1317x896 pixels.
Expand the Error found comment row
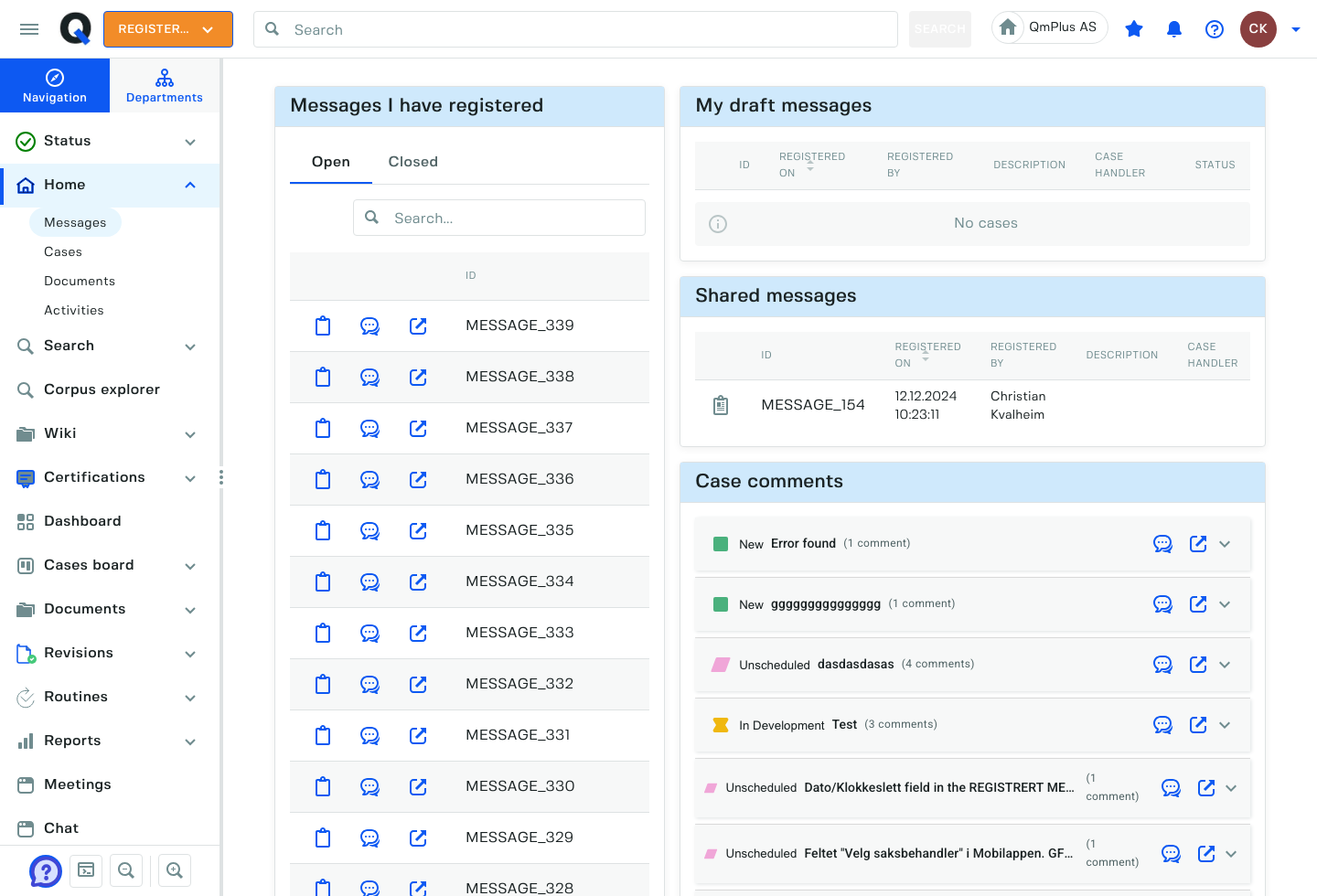tap(1225, 544)
